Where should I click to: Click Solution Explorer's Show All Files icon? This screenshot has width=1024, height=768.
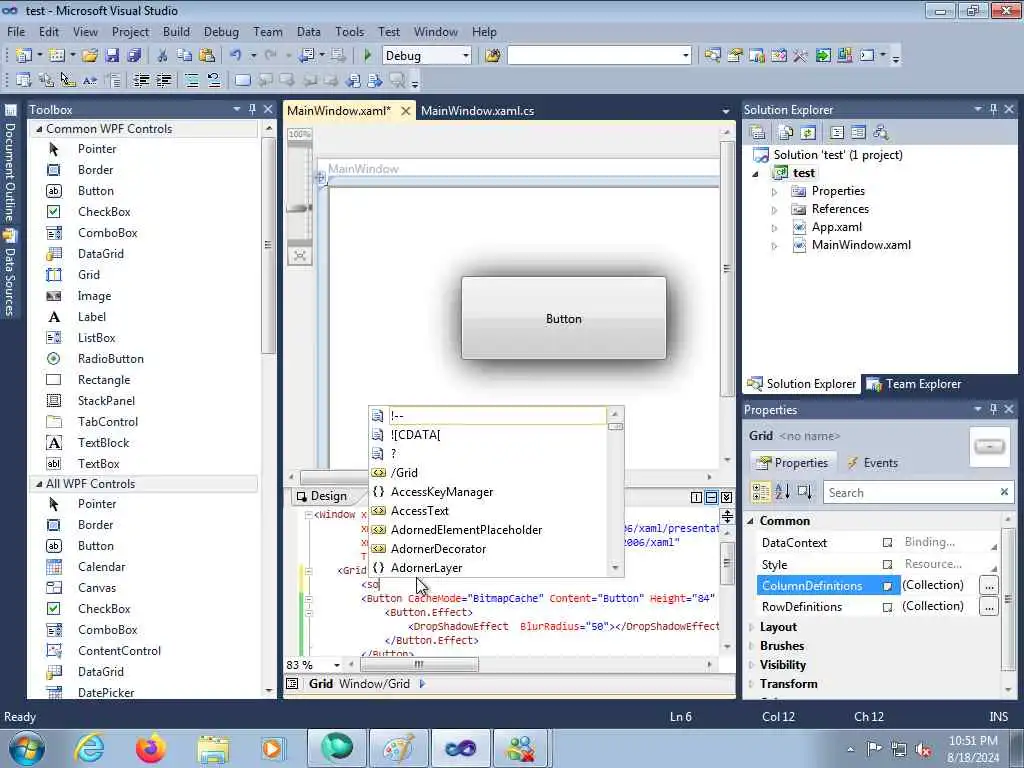786,133
